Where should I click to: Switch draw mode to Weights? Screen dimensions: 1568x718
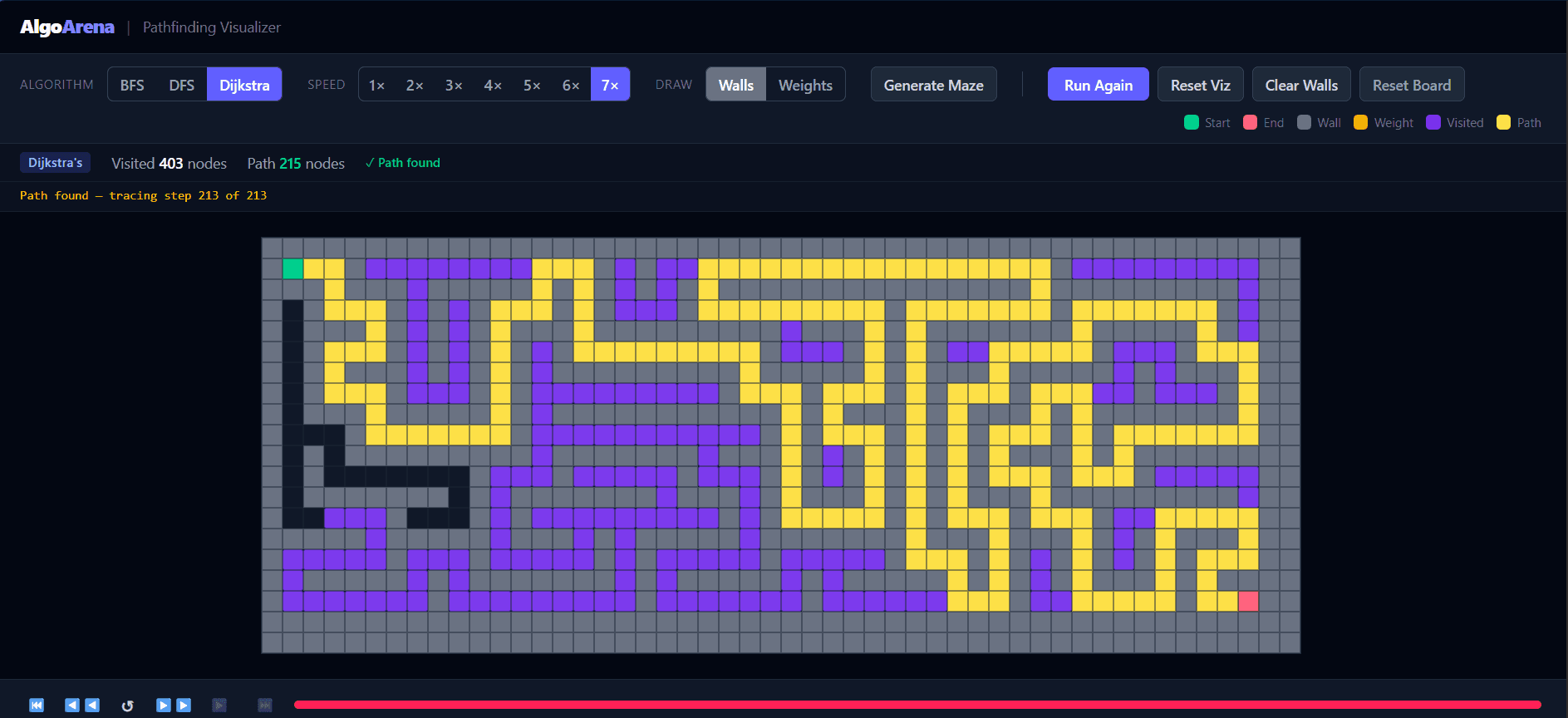805,85
